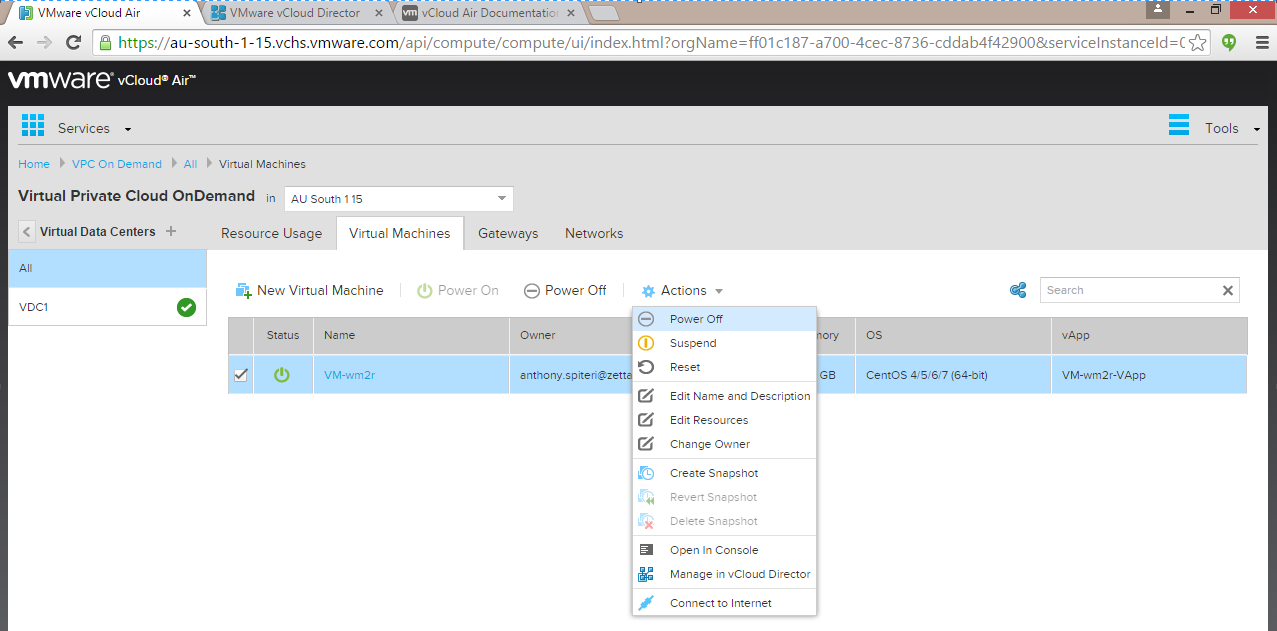Image resolution: width=1277 pixels, height=631 pixels.
Task: Click the Power Off toolbar button
Action: (x=565, y=291)
